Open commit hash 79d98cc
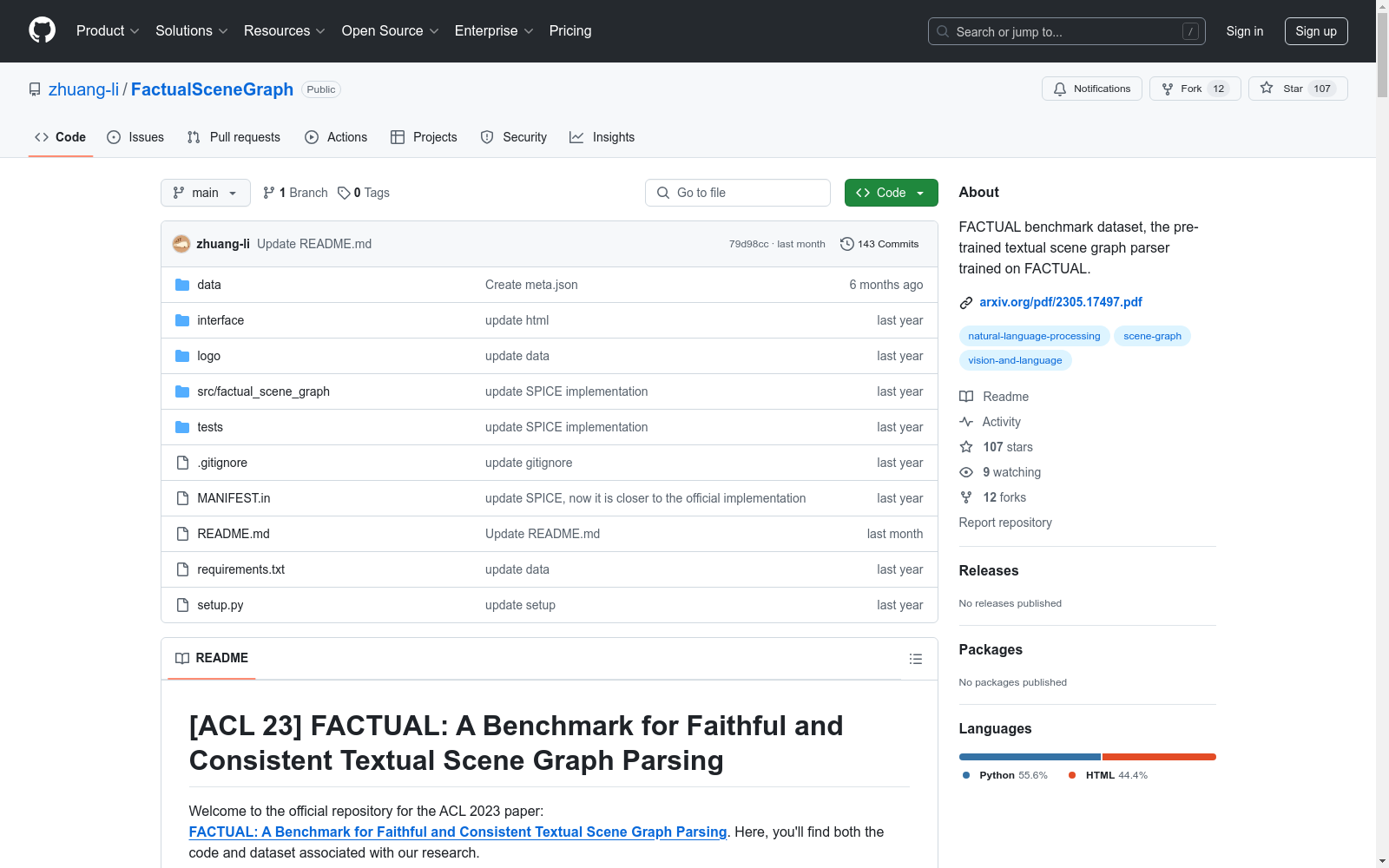 [x=748, y=244]
